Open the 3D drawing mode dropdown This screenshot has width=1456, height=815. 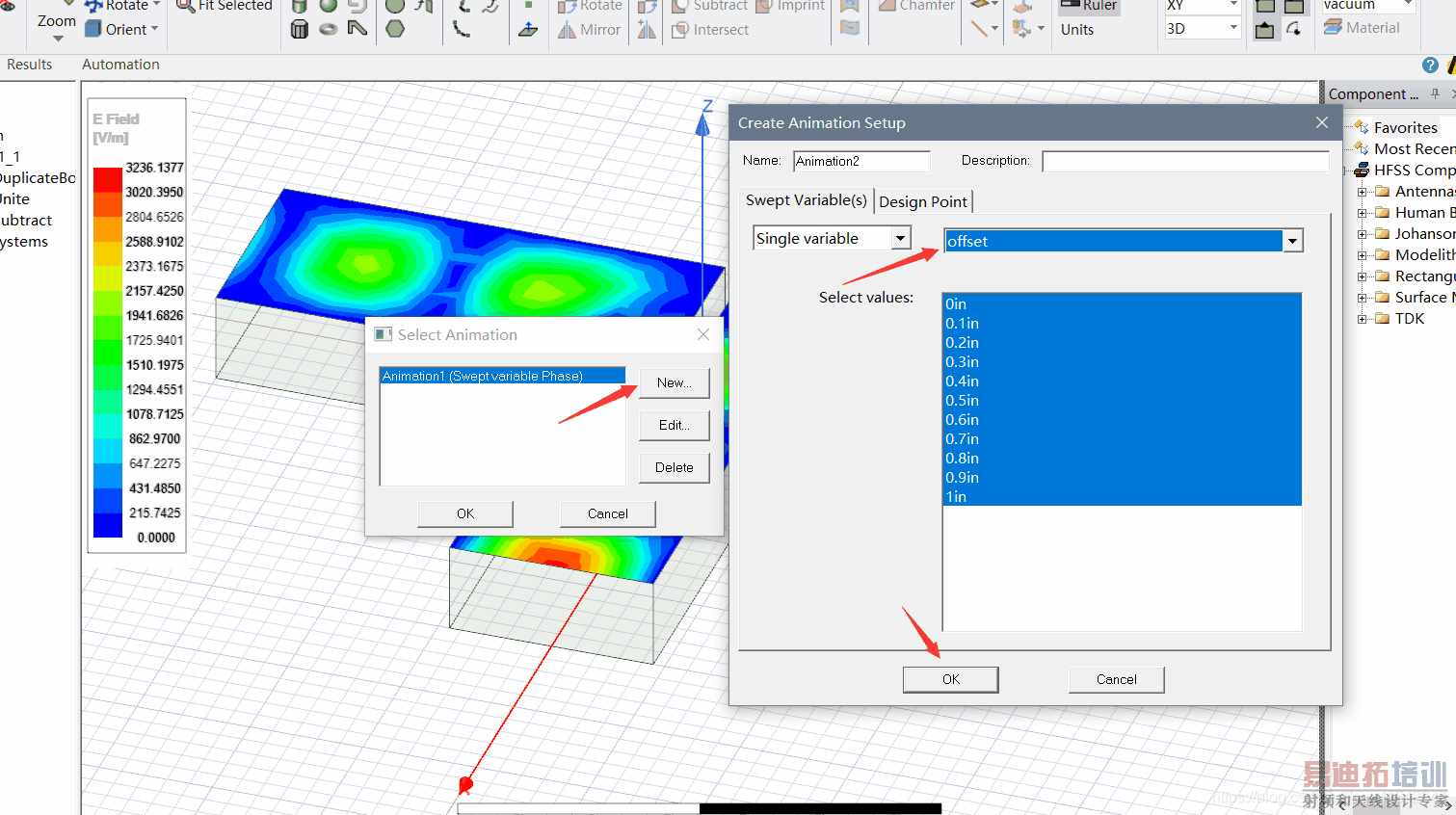1232,28
